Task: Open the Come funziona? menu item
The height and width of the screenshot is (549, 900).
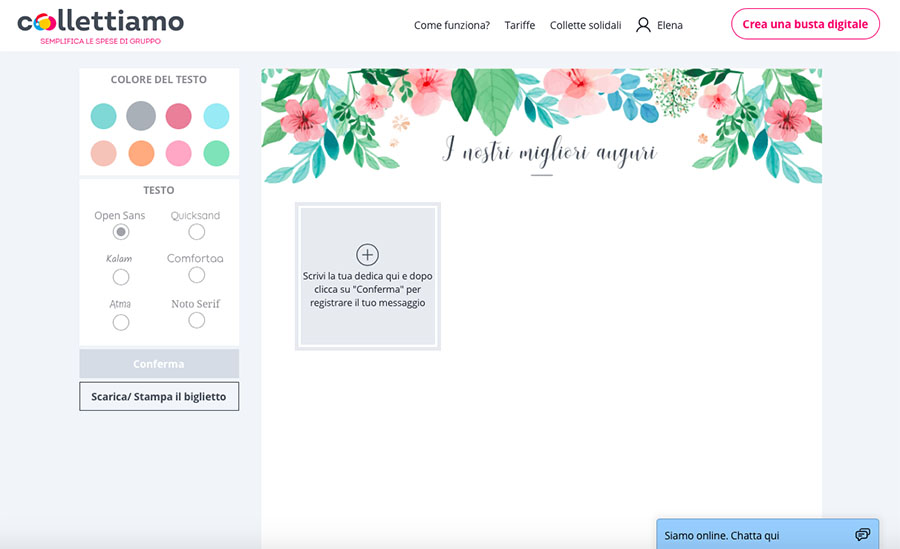Action: (x=452, y=25)
